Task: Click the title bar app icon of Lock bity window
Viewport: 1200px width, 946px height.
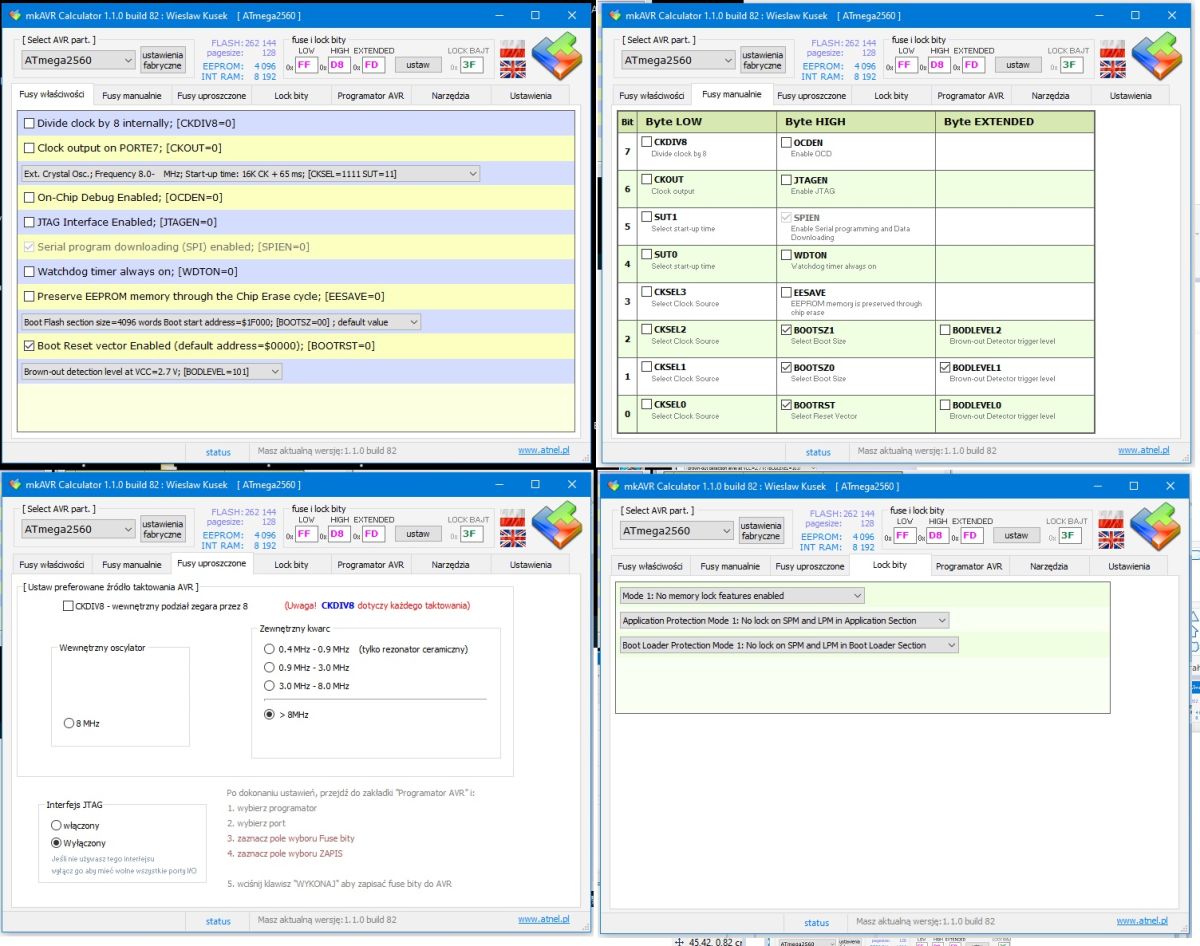Action: coord(612,487)
